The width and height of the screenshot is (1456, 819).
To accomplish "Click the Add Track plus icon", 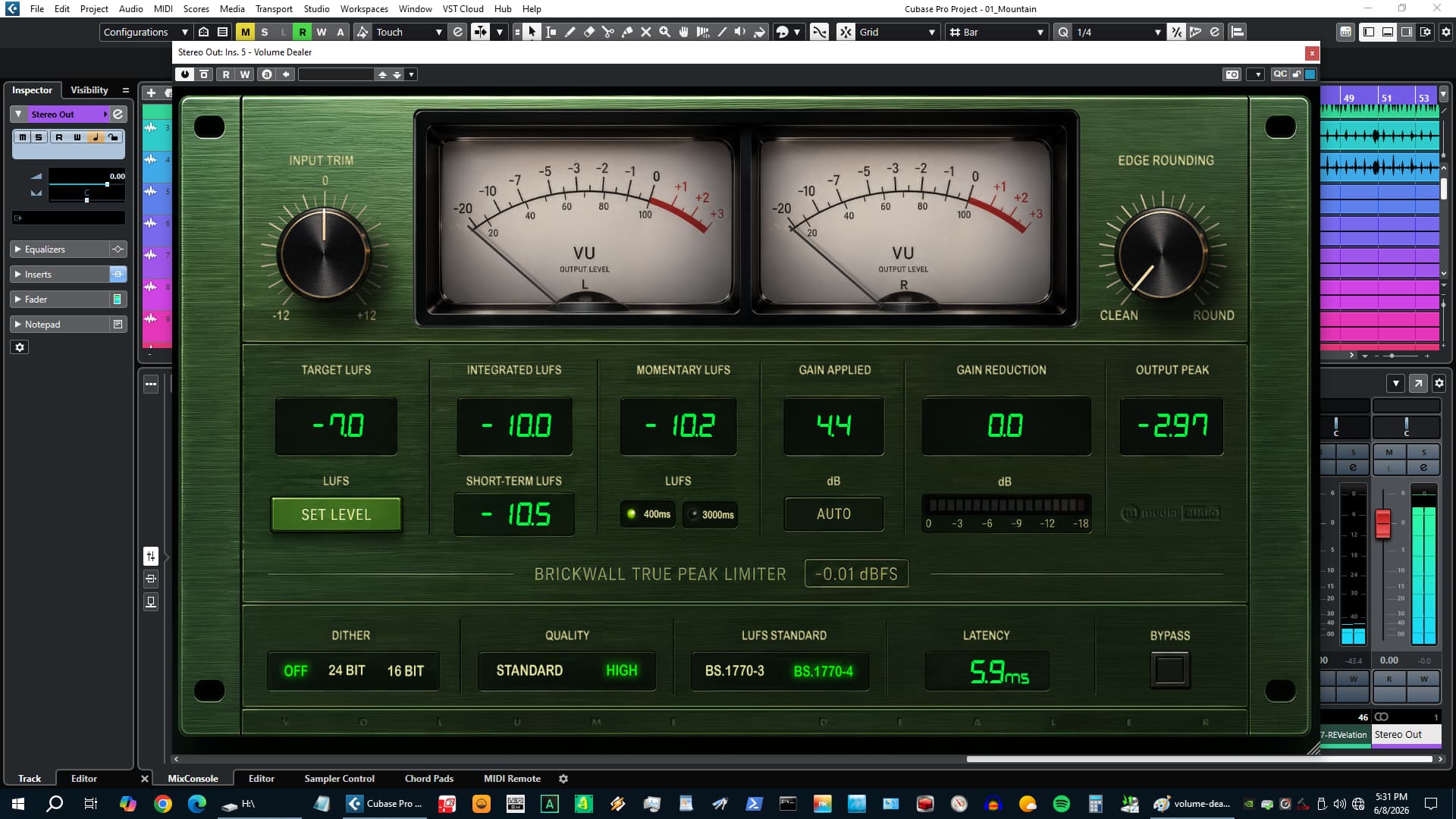I will click(151, 93).
